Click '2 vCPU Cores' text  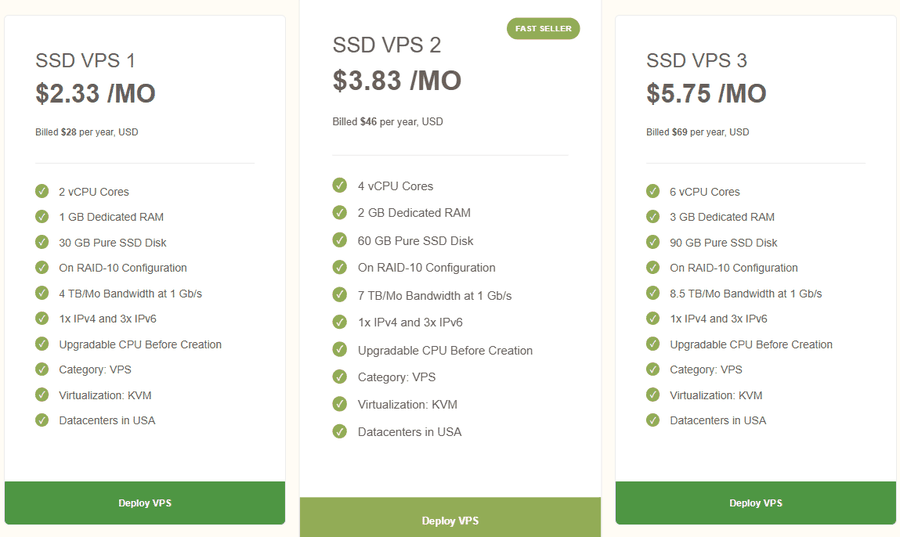94,192
